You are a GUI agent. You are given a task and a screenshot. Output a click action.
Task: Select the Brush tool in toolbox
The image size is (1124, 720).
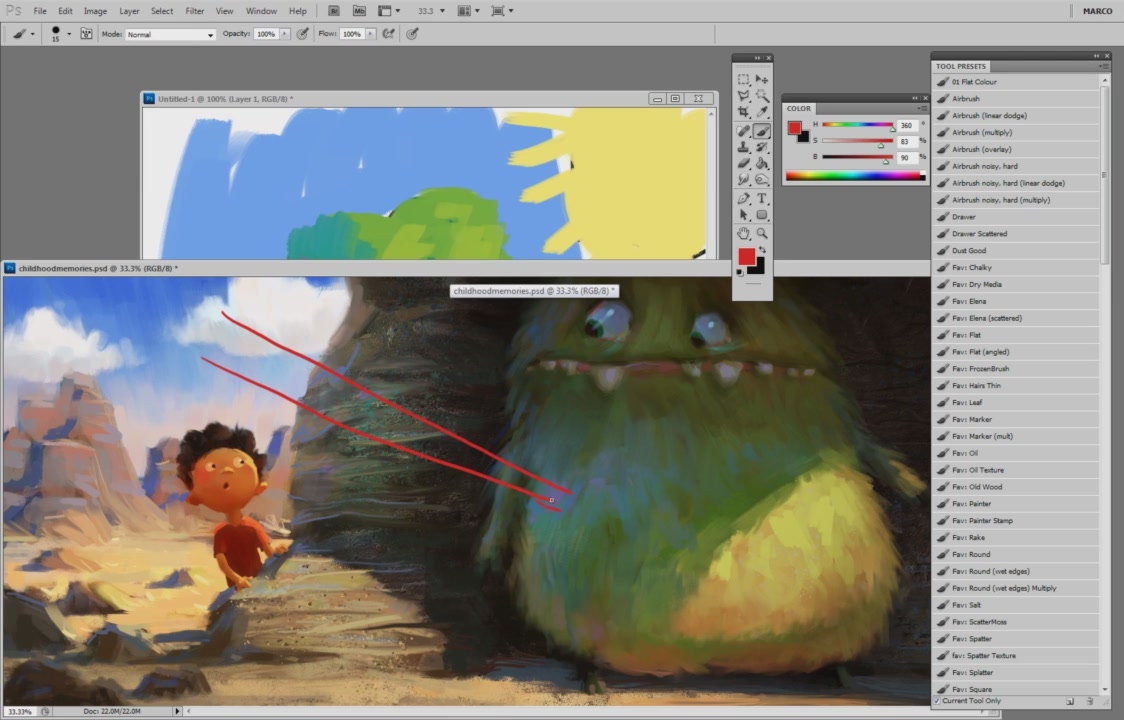point(762,131)
